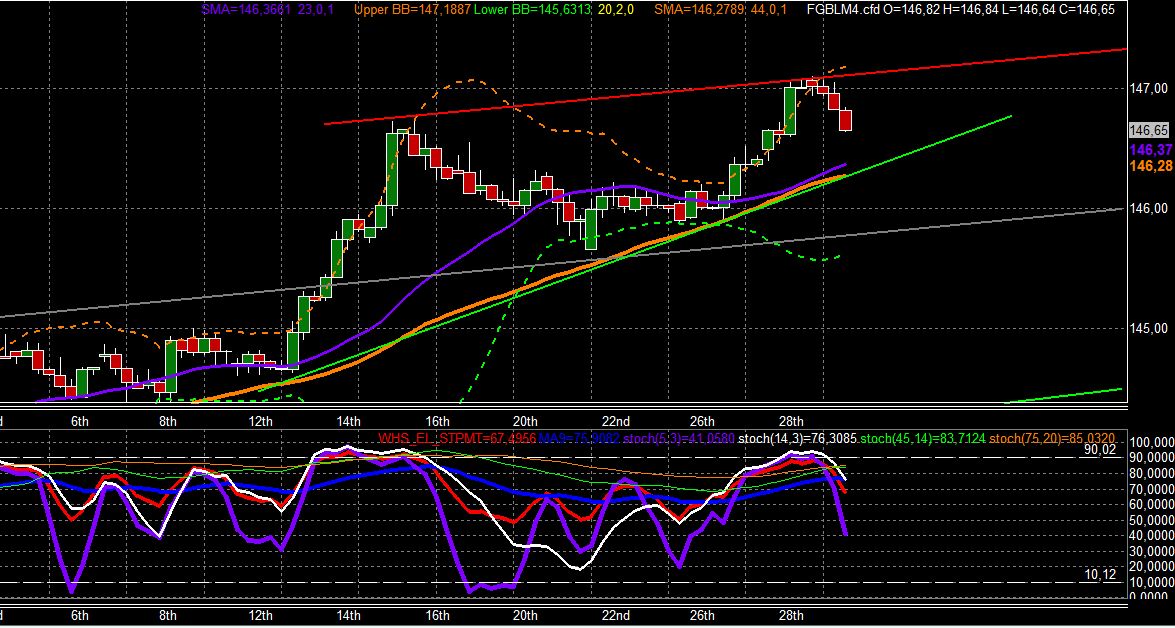Click 16th on the price chart date axis

(x=437, y=420)
